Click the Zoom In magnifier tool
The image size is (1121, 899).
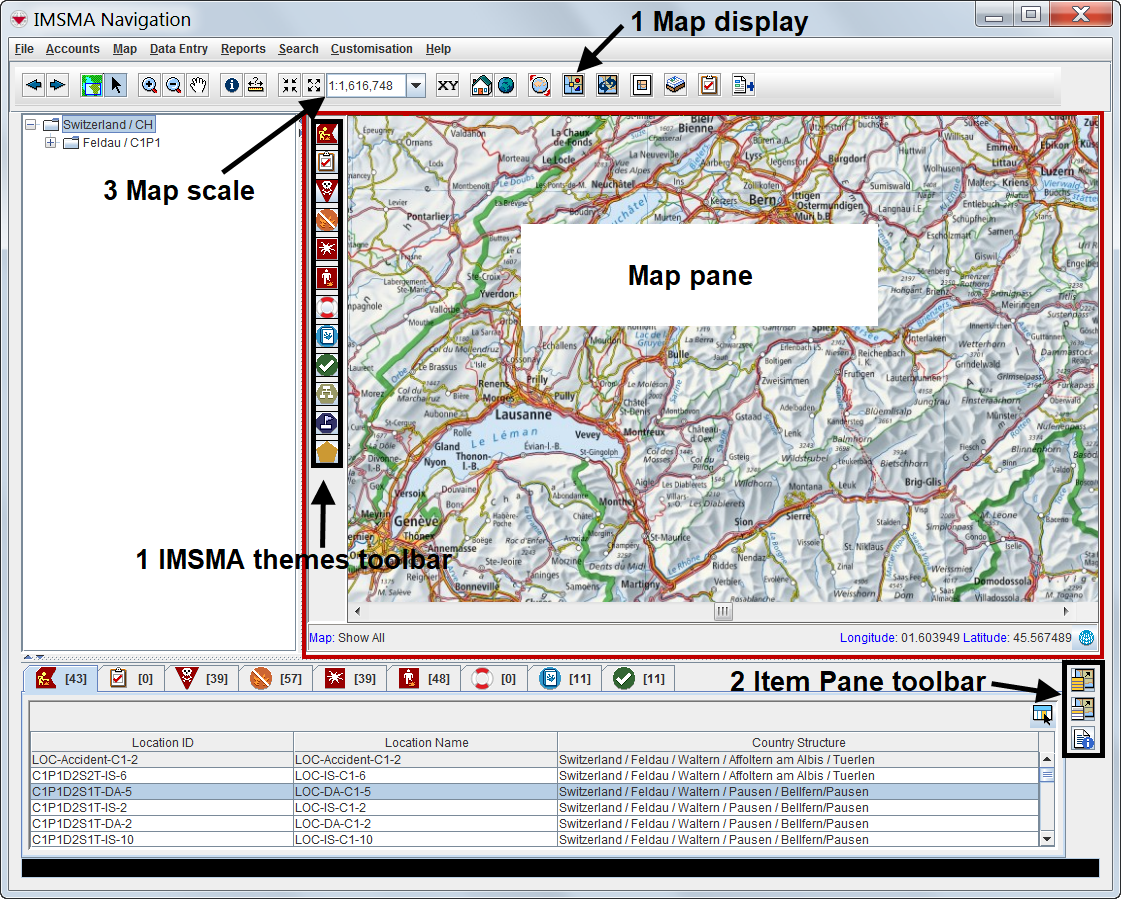pos(149,85)
